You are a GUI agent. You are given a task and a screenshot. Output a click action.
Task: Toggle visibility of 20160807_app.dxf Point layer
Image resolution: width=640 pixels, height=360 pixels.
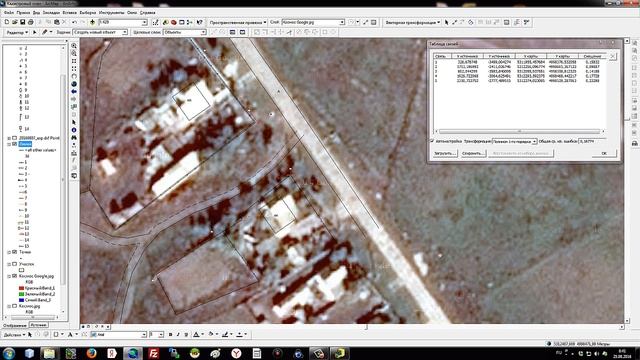[x=15, y=138]
